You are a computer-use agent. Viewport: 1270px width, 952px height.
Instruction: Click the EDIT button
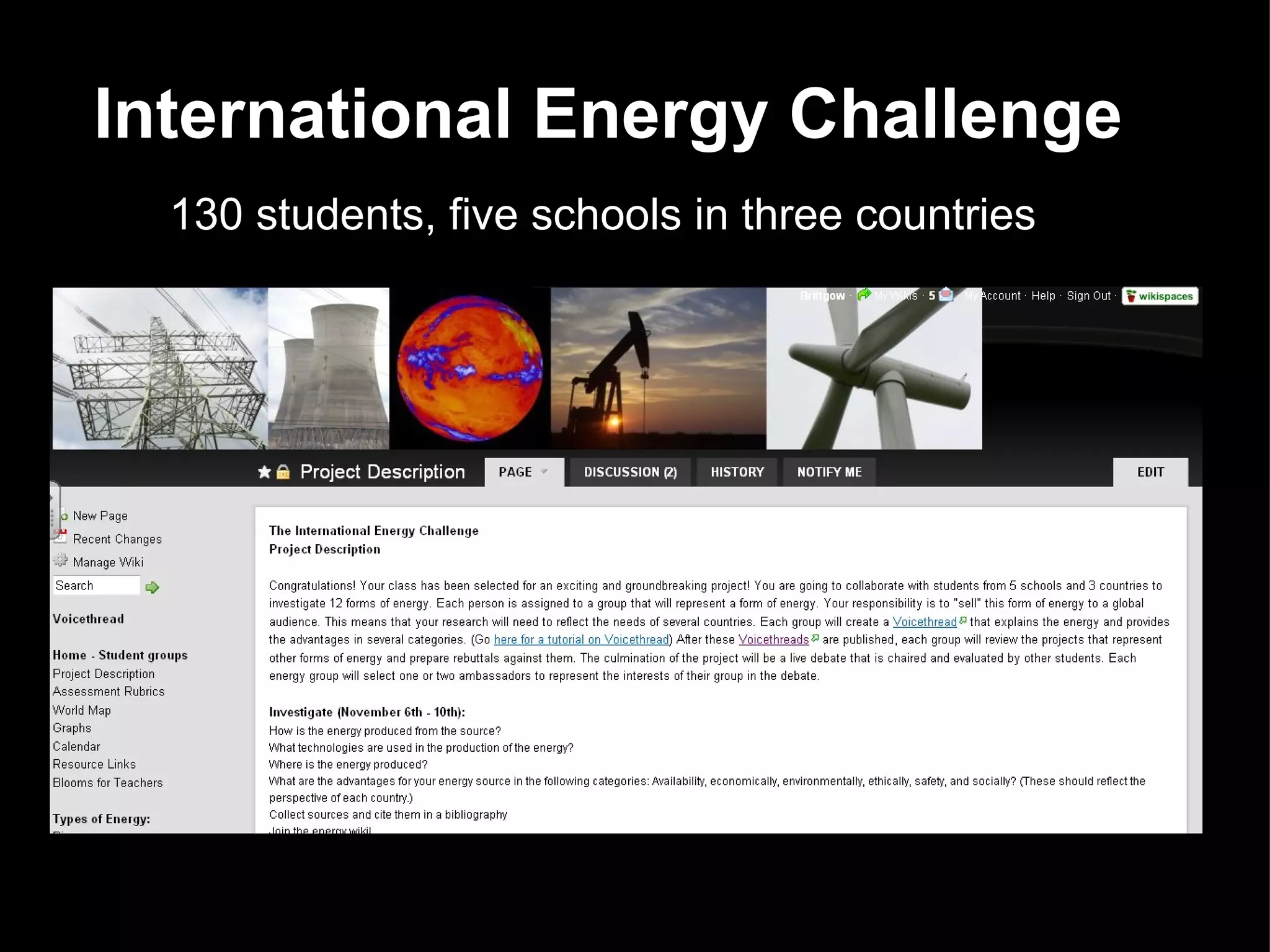coord(1150,472)
